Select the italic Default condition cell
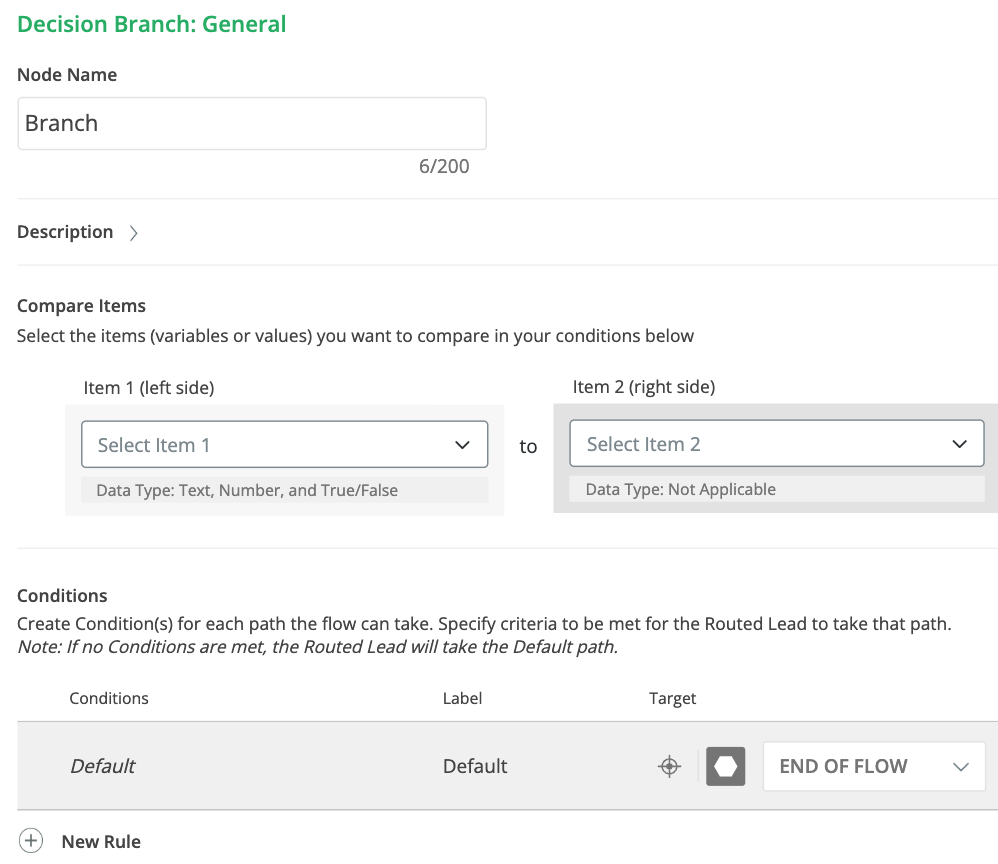 102,766
